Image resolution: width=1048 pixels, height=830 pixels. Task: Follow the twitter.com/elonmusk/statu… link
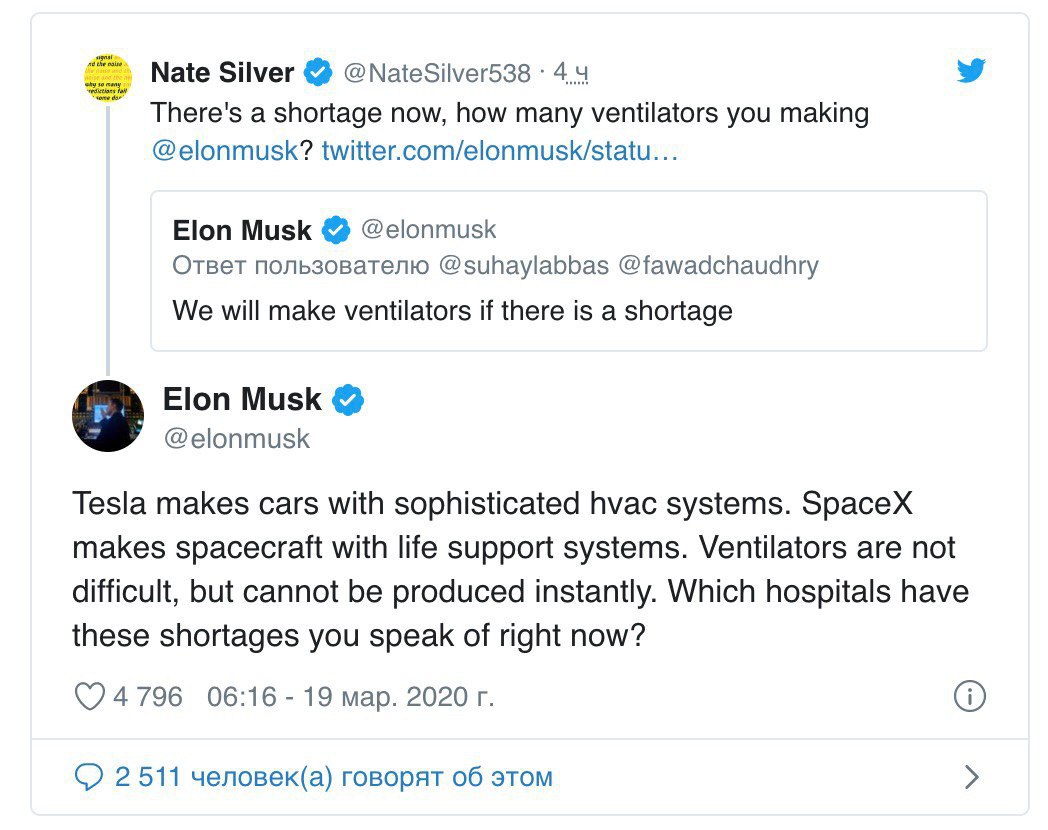pyautogui.click(x=500, y=151)
